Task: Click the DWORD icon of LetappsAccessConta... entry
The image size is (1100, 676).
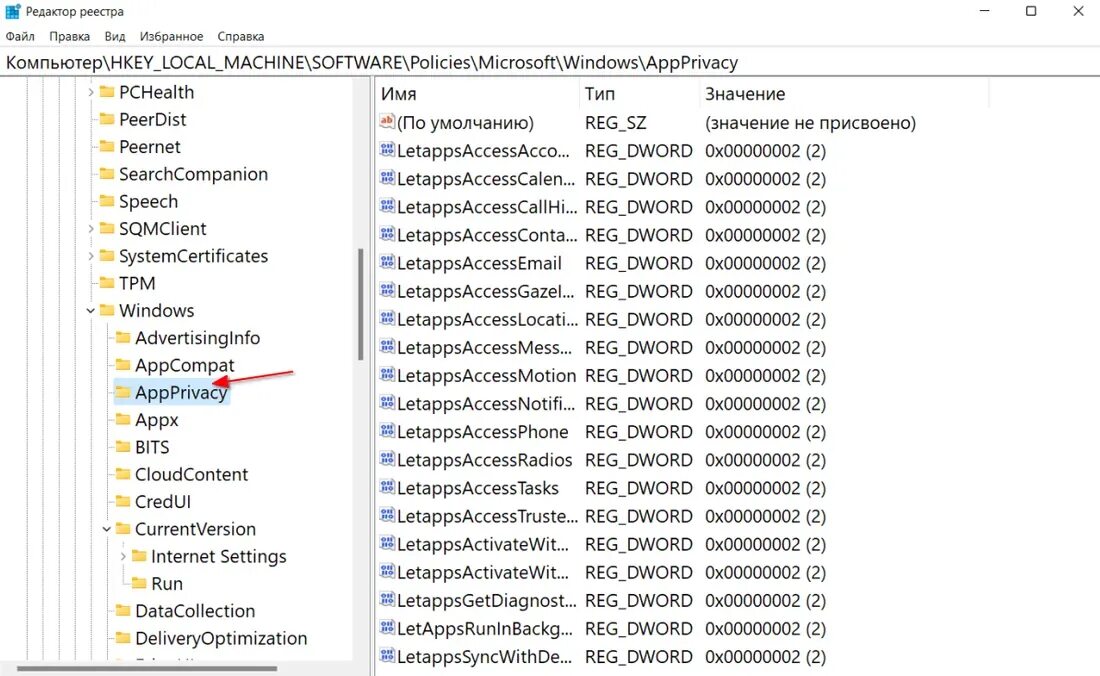Action: point(387,234)
